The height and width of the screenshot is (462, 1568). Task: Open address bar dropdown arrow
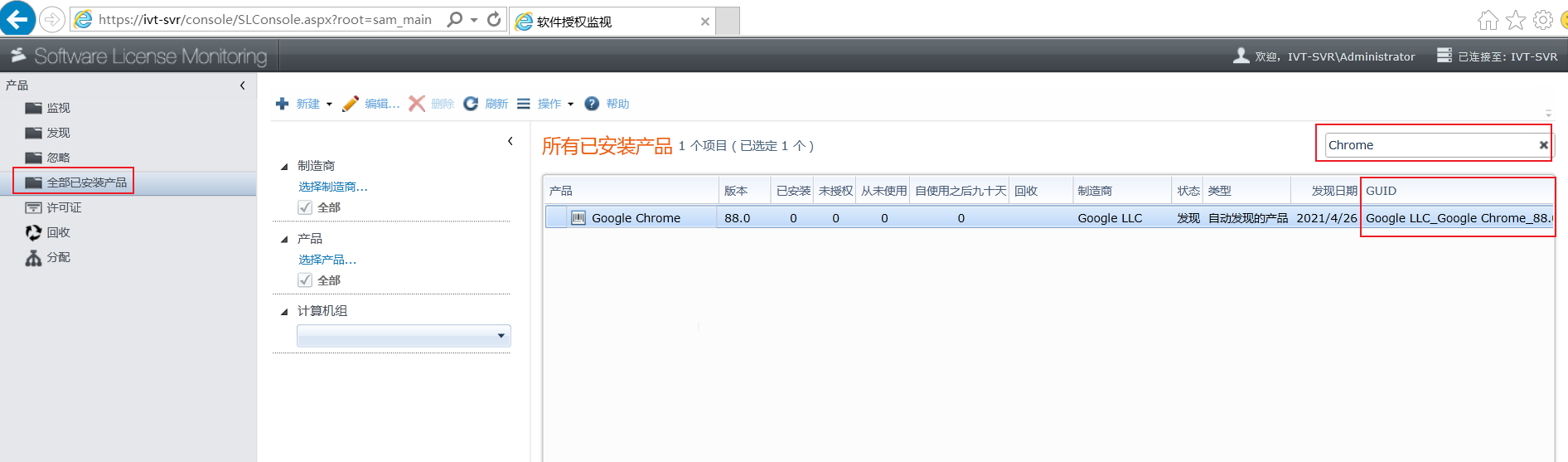pyautogui.click(x=474, y=20)
